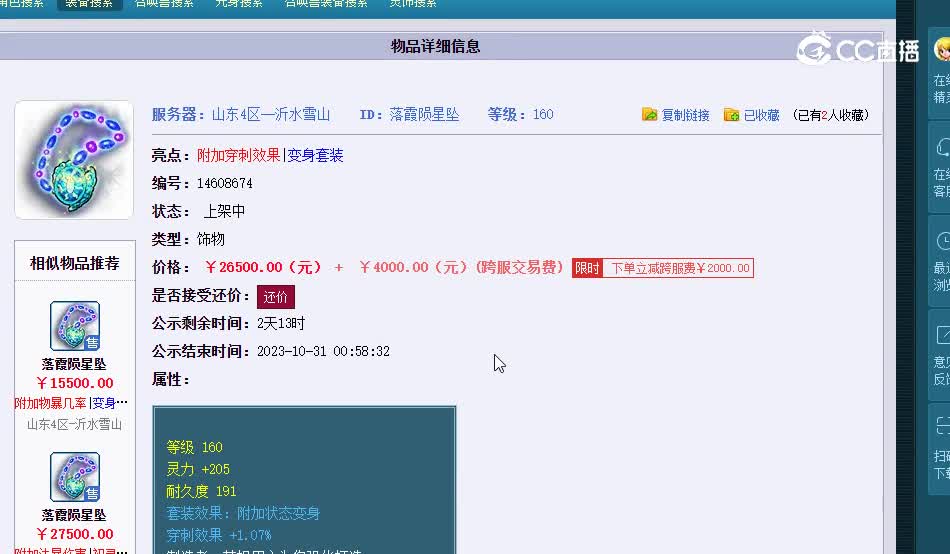Click the online customer service headset icon
The height and width of the screenshot is (554, 950).
pos(943,147)
